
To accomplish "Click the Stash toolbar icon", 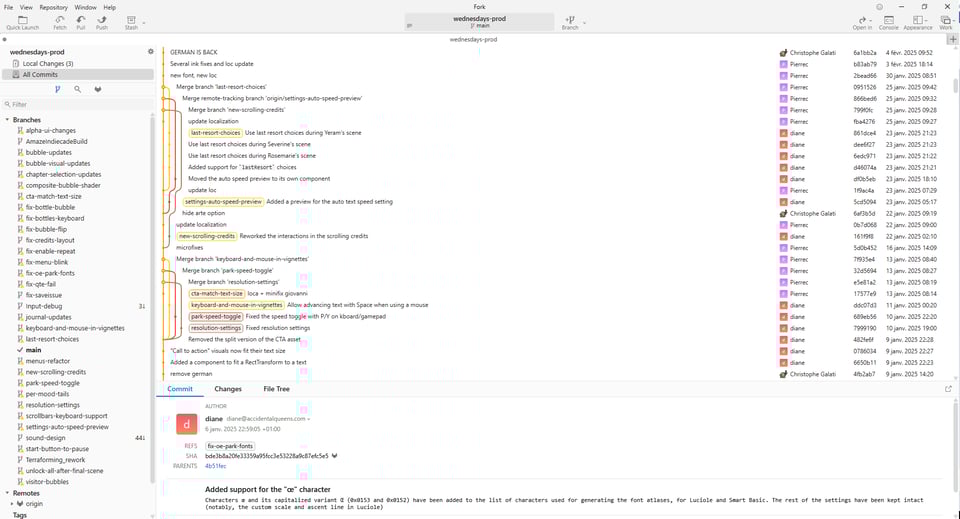I will [x=131, y=23].
